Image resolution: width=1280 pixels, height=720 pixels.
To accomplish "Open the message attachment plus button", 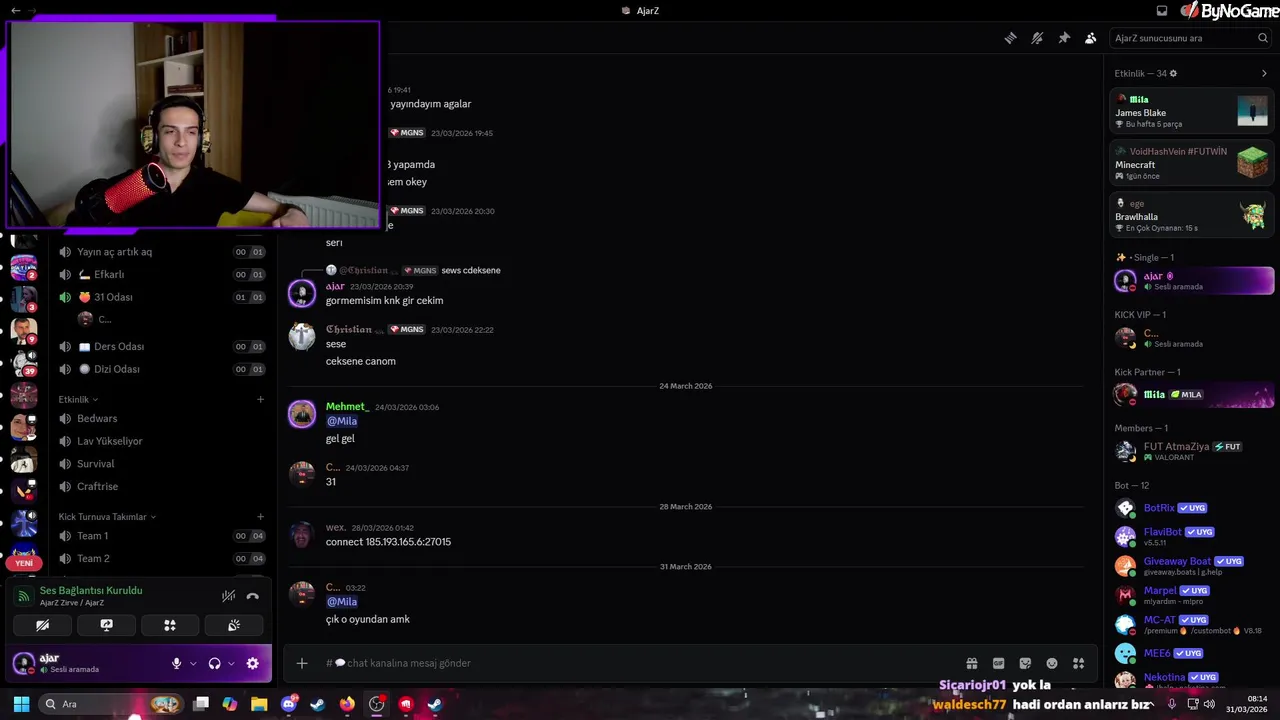I will pyautogui.click(x=301, y=663).
